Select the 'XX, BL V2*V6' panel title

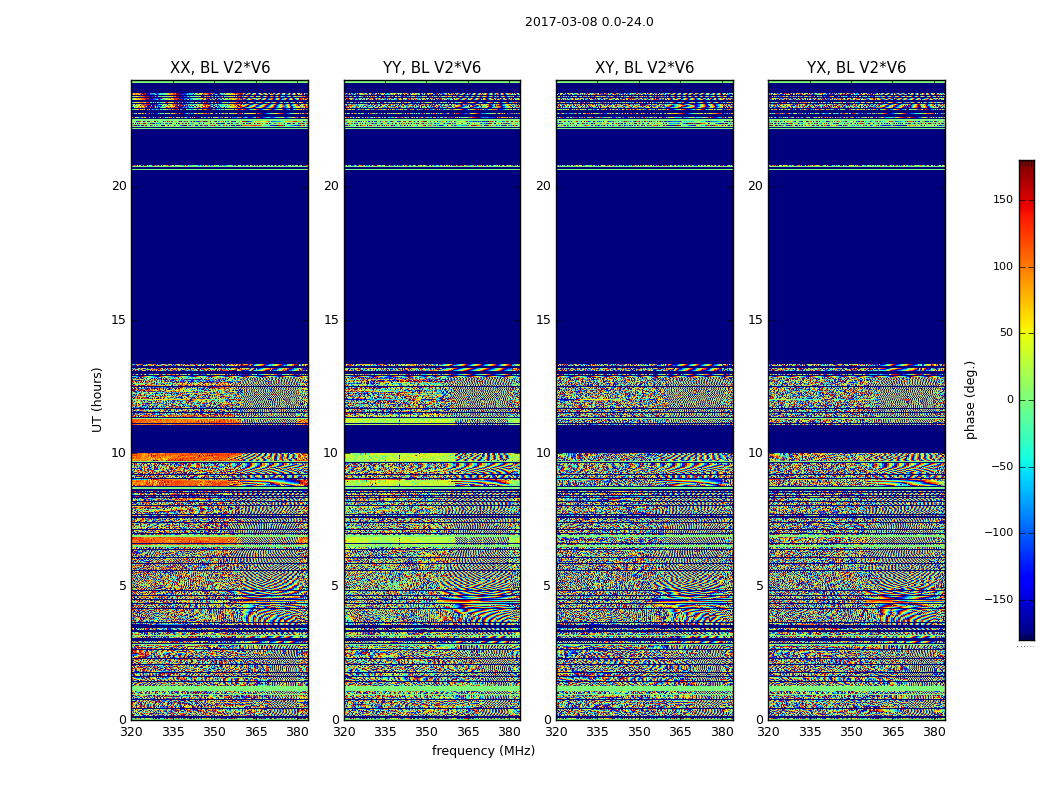pos(220,68)
